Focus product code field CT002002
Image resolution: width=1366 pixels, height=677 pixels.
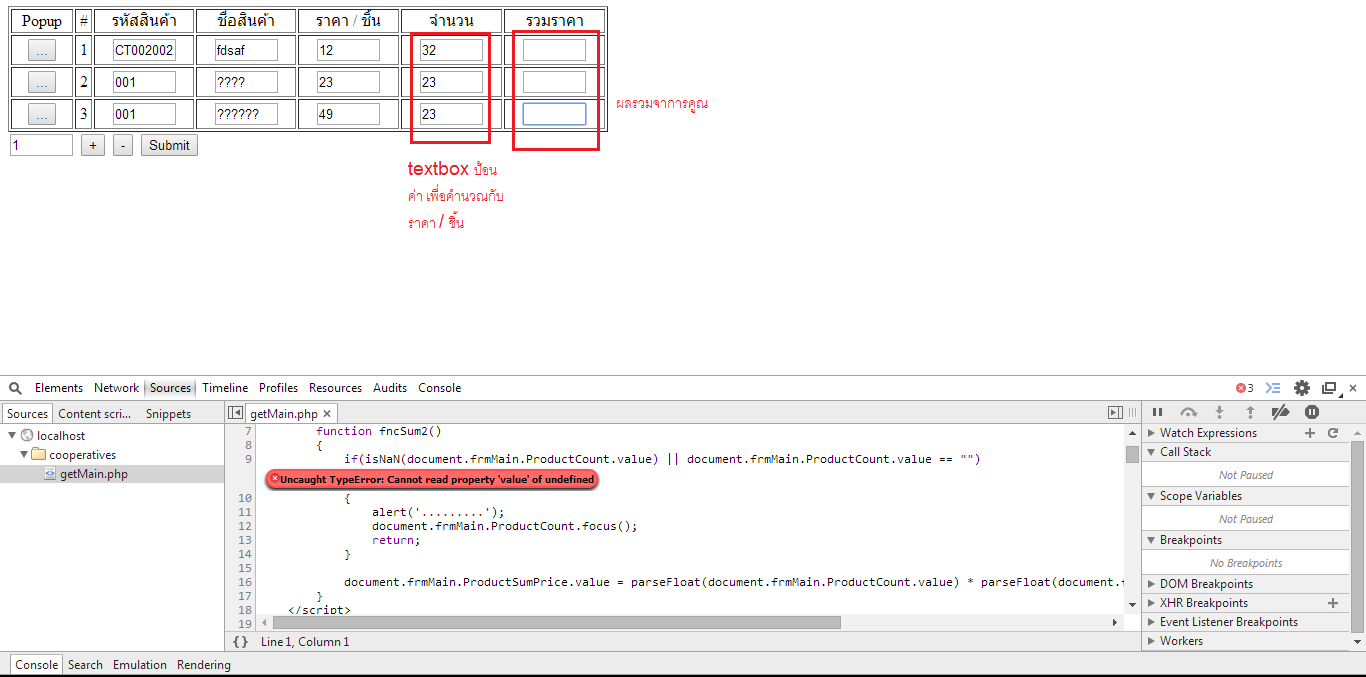pos(144,50)
